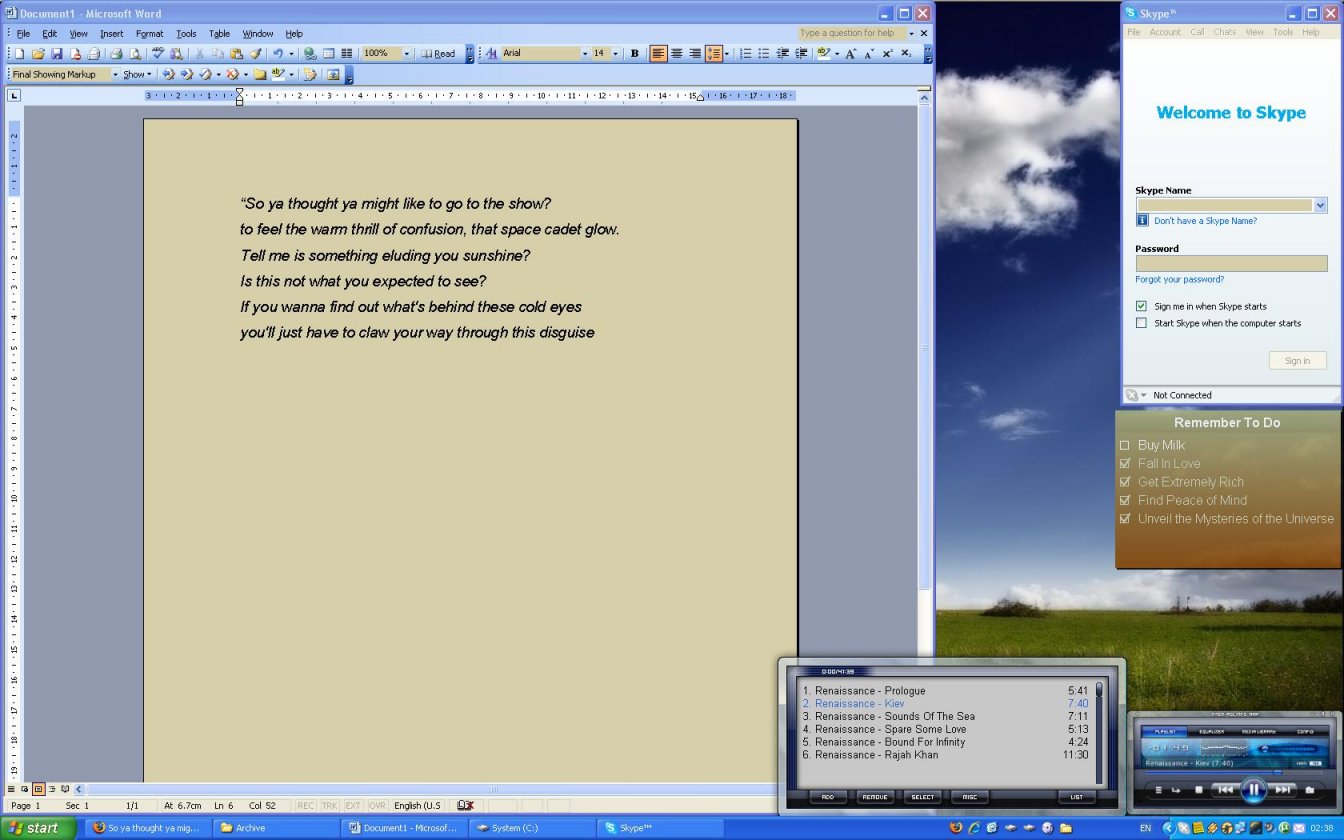Insert a hyperlink using globe icon
This screenshot has height=840, width=1344.
pos(310,53)
